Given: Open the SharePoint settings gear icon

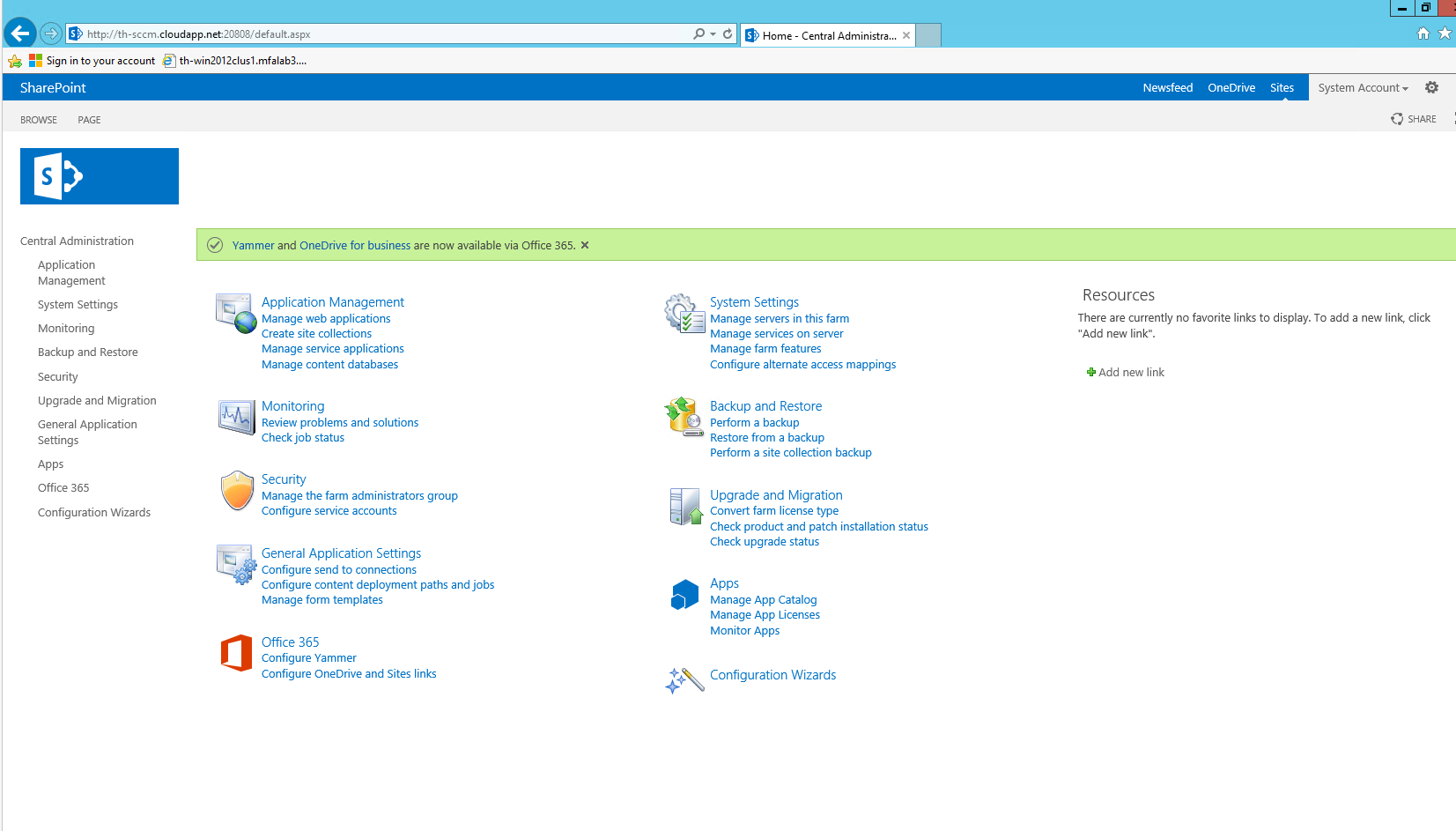Looking at the screenshot, I should [1432, 87].
